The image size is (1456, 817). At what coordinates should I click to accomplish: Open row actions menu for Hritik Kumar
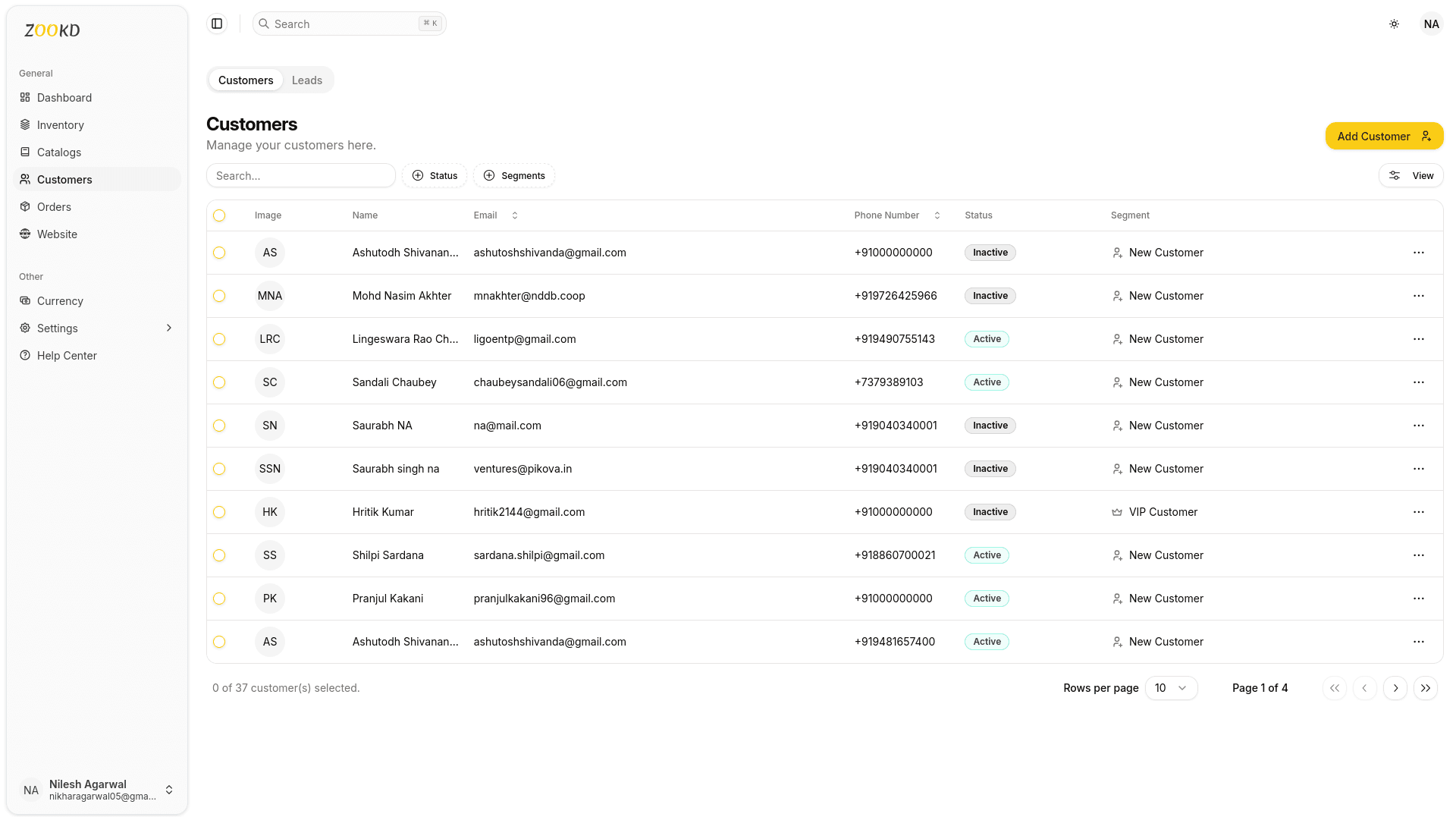[x=1418, y=512]
